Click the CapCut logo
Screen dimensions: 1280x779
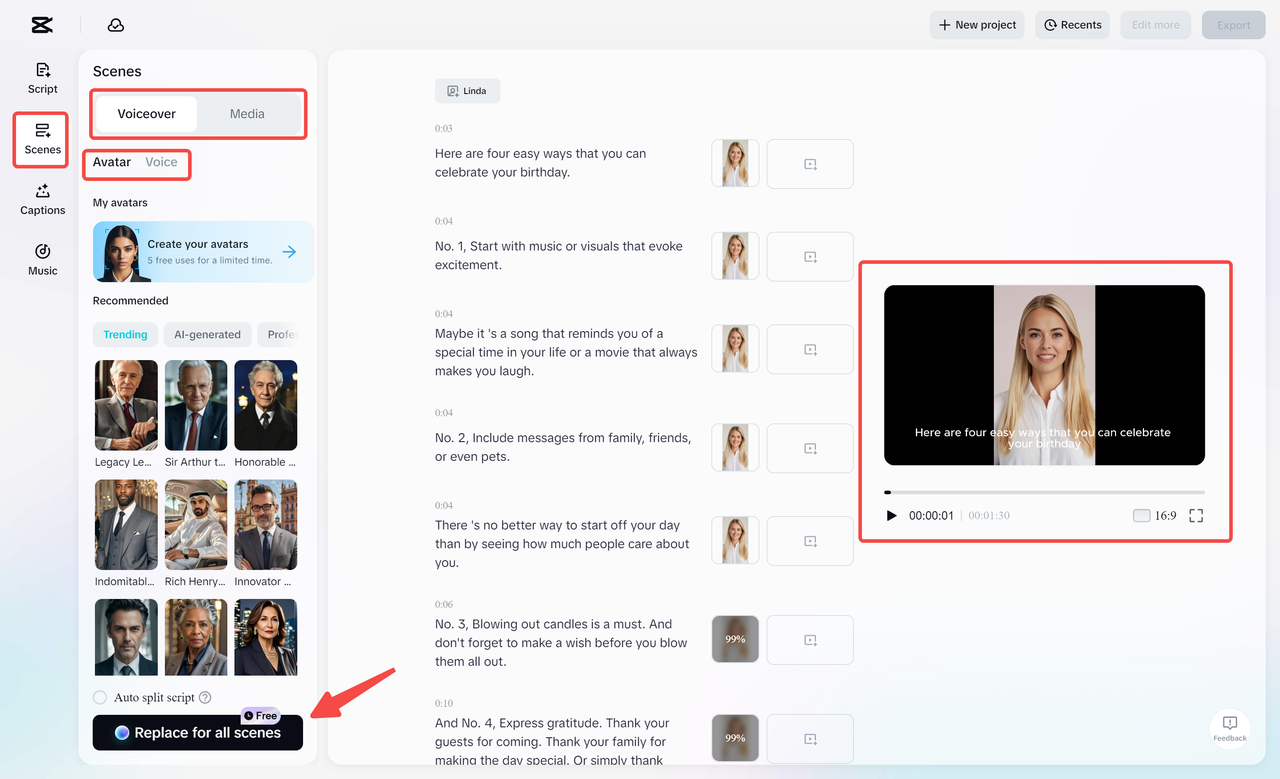41,24
